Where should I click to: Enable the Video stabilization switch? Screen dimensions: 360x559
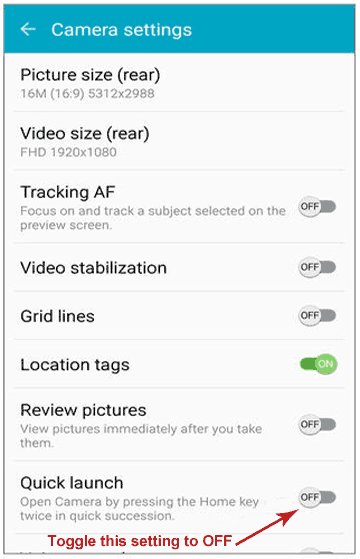(x=317, y=267)
